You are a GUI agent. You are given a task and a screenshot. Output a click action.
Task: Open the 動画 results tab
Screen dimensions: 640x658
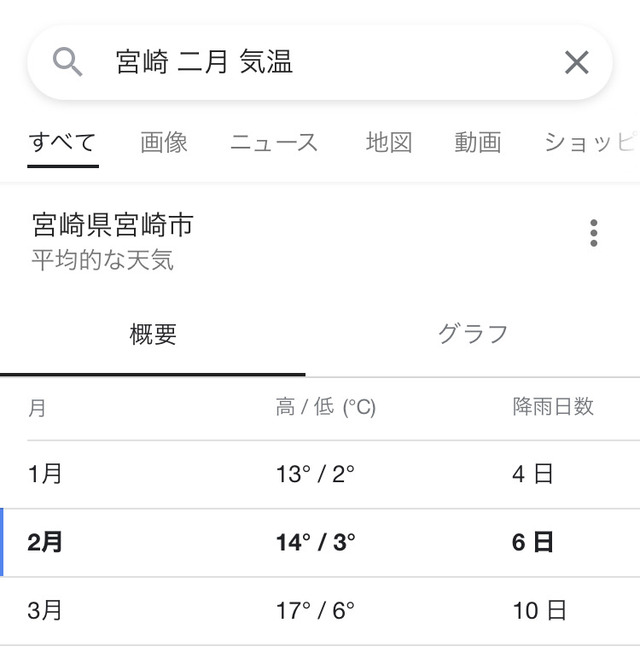coord(477,142)
